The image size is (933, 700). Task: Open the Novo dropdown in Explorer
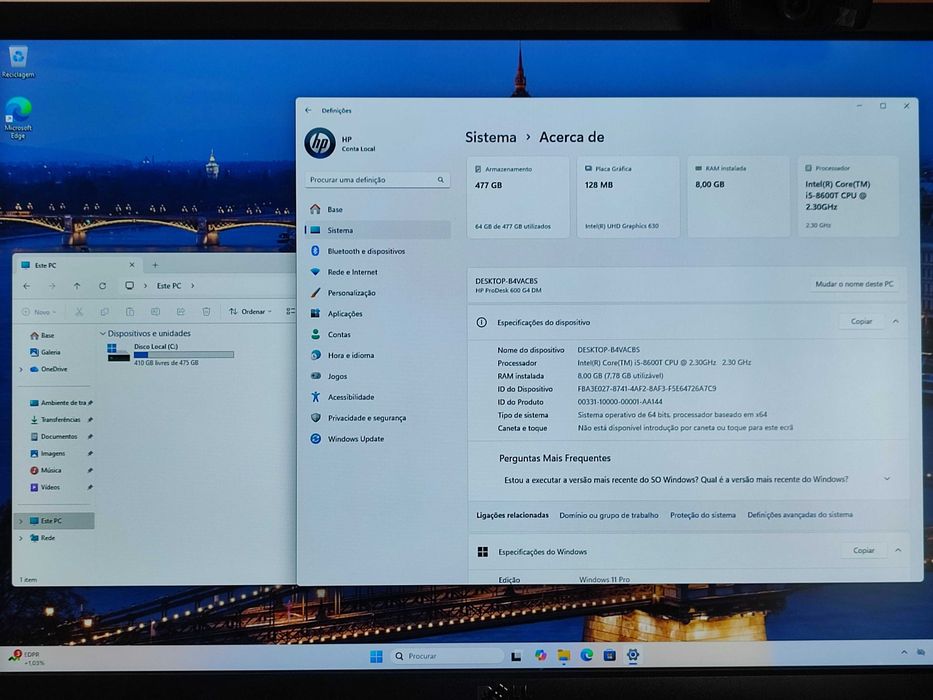tap(39, 312)
